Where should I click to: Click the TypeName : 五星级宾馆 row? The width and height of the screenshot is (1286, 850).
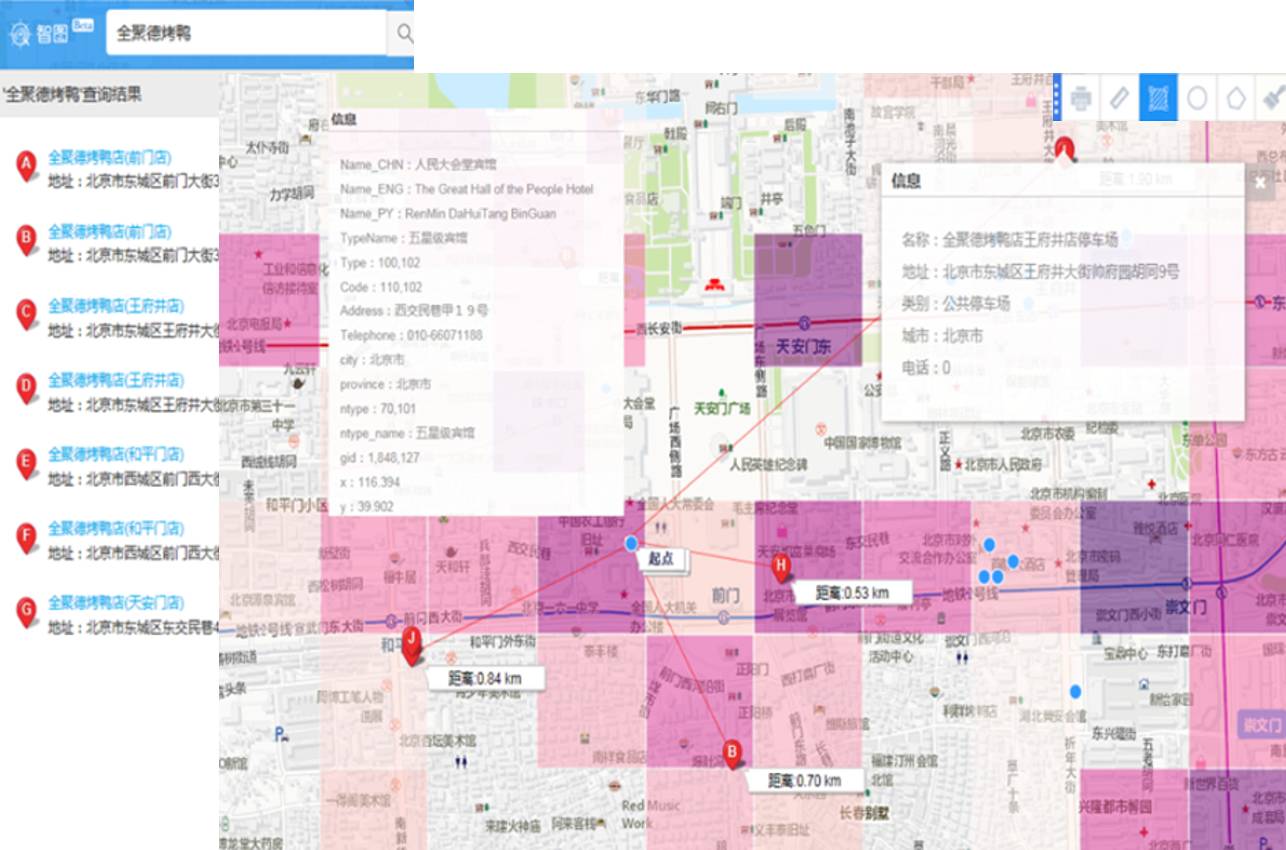403,238
